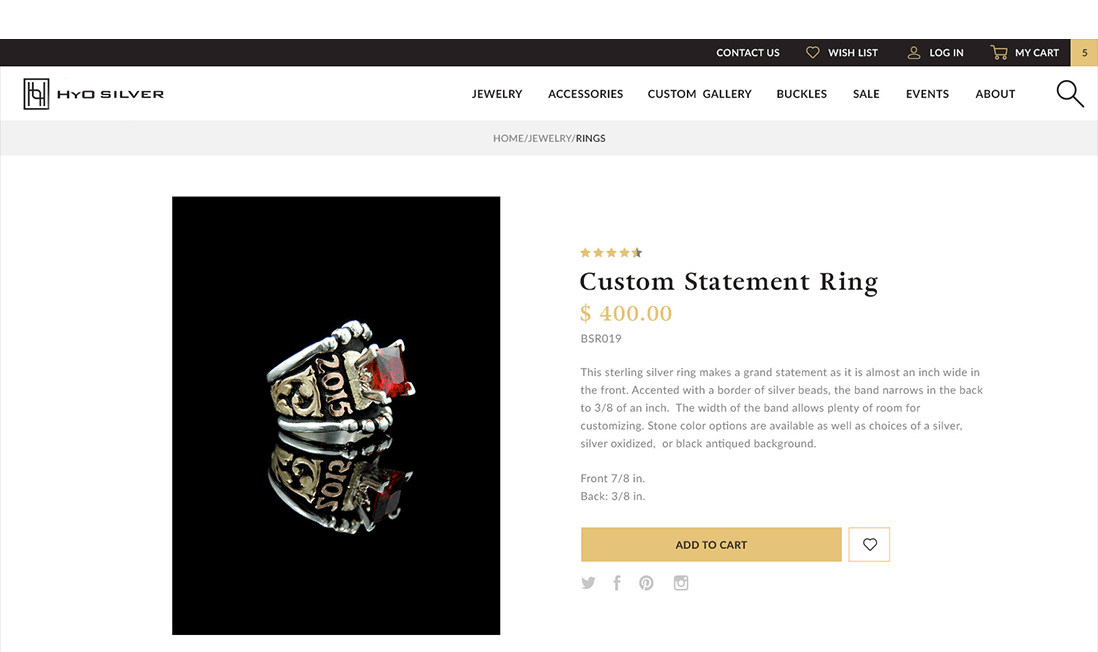
Task: Open My Cart
Action: (x=1025, y=53)
